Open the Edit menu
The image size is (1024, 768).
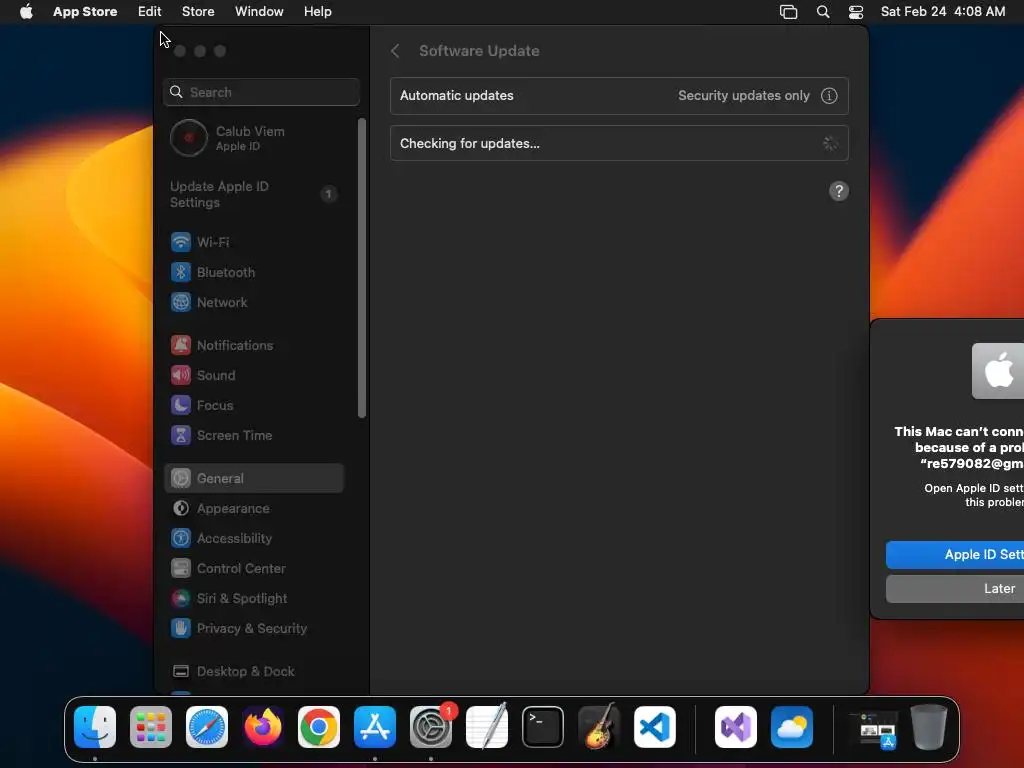click(150, 12)
